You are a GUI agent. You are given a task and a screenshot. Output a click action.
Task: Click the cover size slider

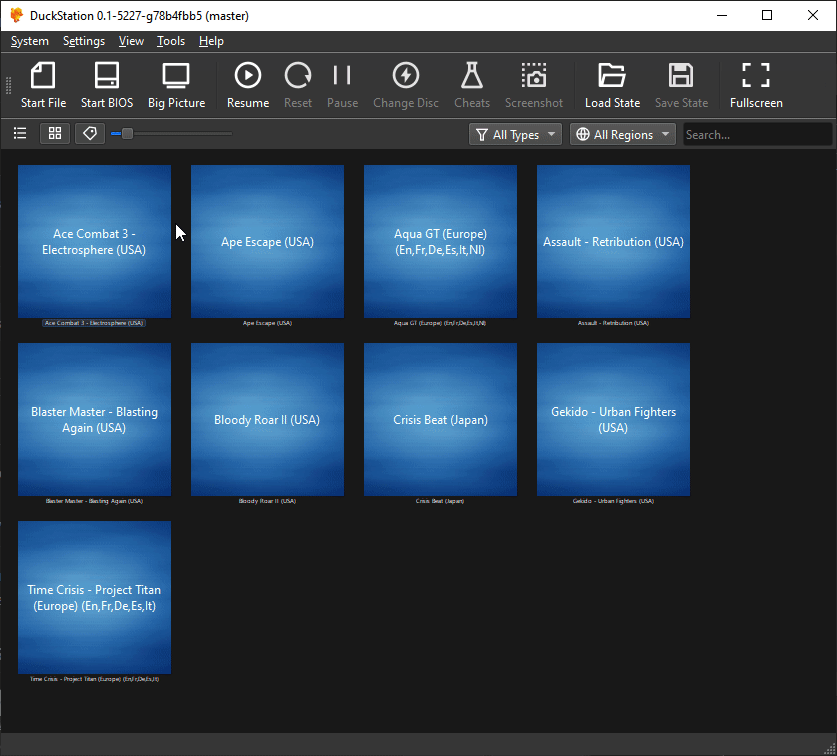click(171, 133)
